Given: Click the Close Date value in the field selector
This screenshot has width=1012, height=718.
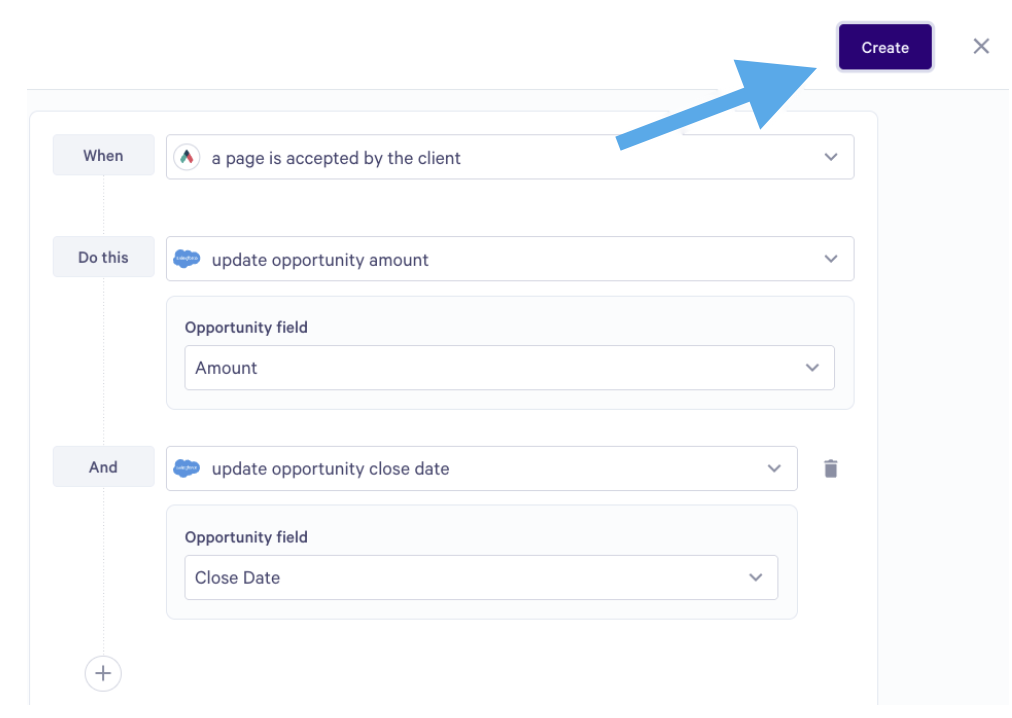Looking at the screenshot, I should tap(238, 578).
